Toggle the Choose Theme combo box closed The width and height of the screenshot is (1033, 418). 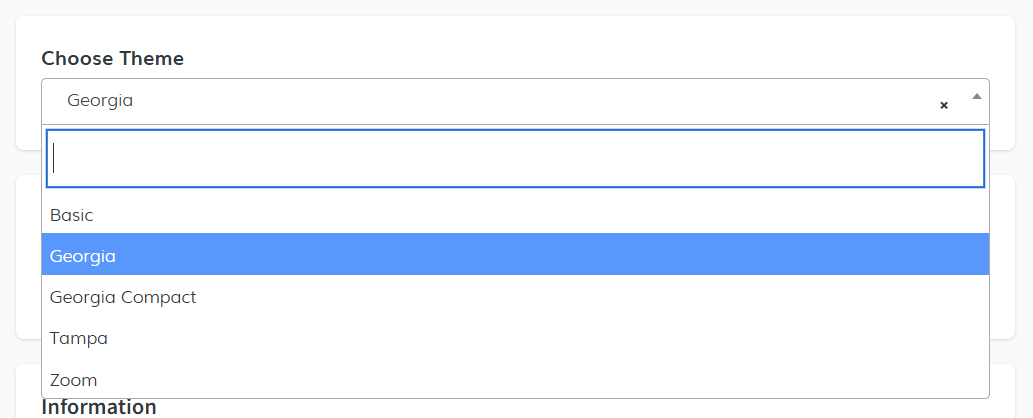pos(976,96)
